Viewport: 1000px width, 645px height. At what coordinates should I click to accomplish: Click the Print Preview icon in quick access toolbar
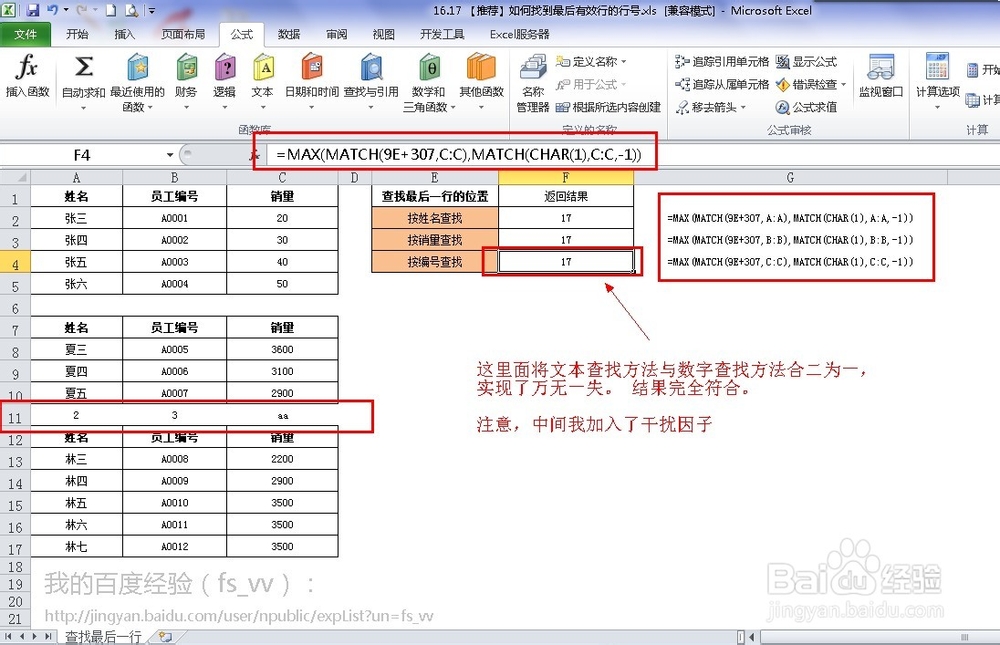pyautogui.click(x=131, y=10)
